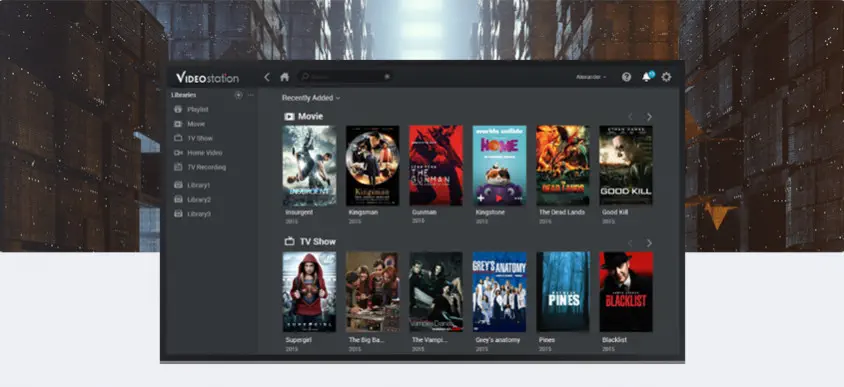Open the Kingsman movie poster
This screenshot has height=387, width=844.
(x=372, y=165)
